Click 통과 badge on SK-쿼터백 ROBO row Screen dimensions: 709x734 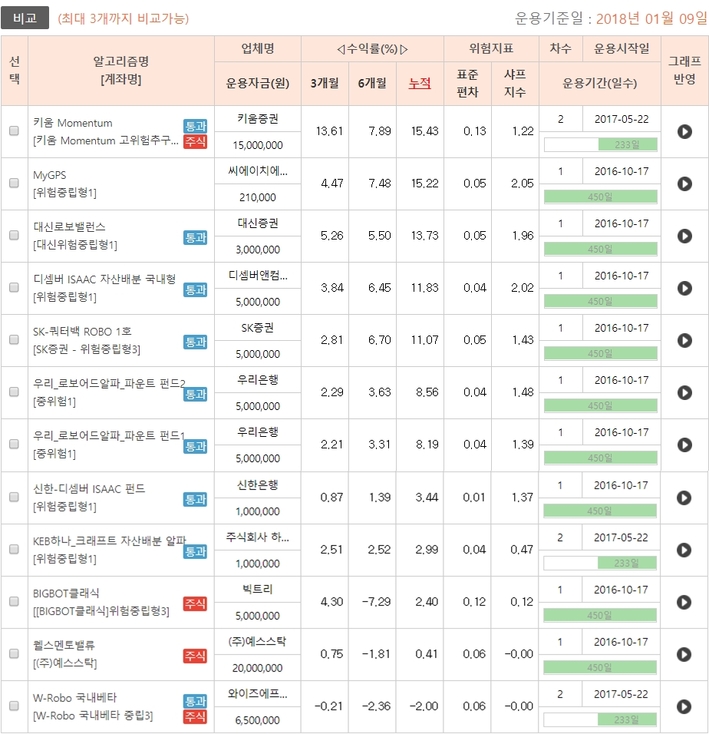[x=195, y=342]
